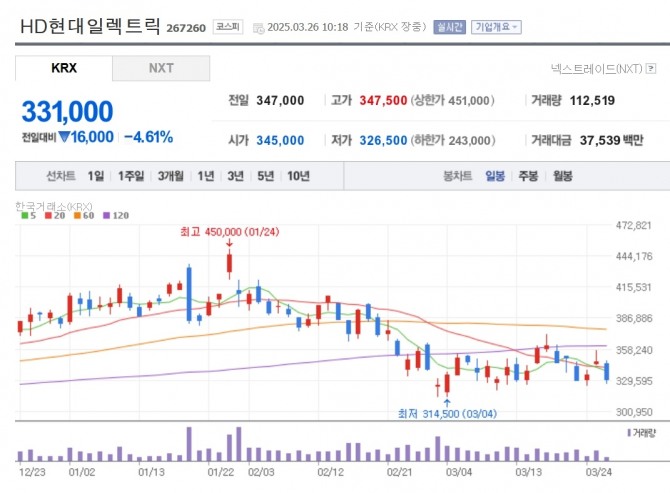
Task: Click the 12/23 date axis label
Action: (x=32, y=472)
